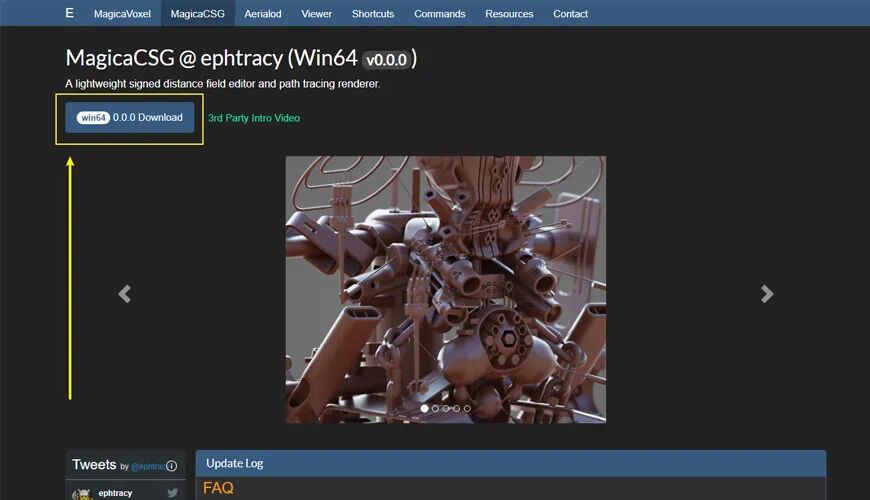Open the Commands page
870x500 pixels.
(439, 14)
